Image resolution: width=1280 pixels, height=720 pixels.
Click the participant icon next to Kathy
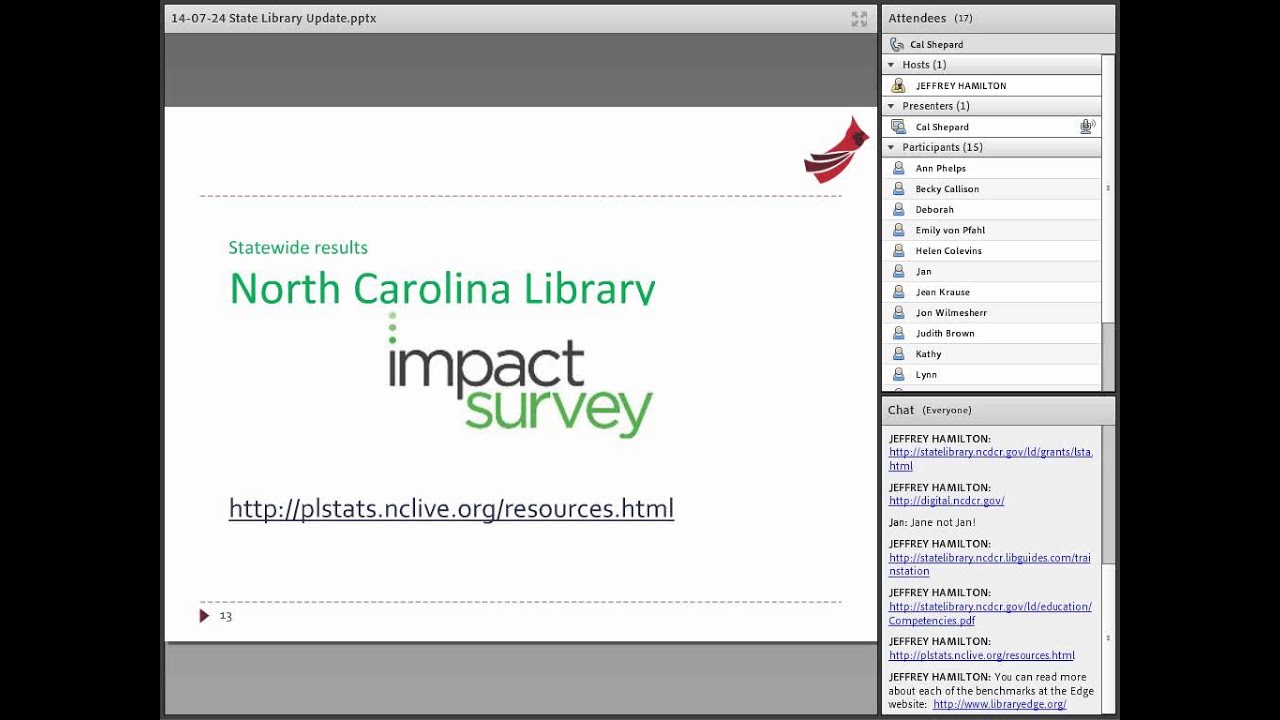tap(898, 354)
